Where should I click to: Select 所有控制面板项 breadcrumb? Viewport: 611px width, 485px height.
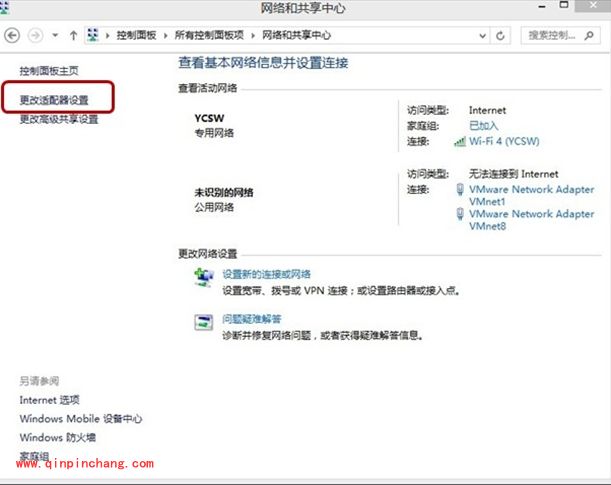click(209, 35)
